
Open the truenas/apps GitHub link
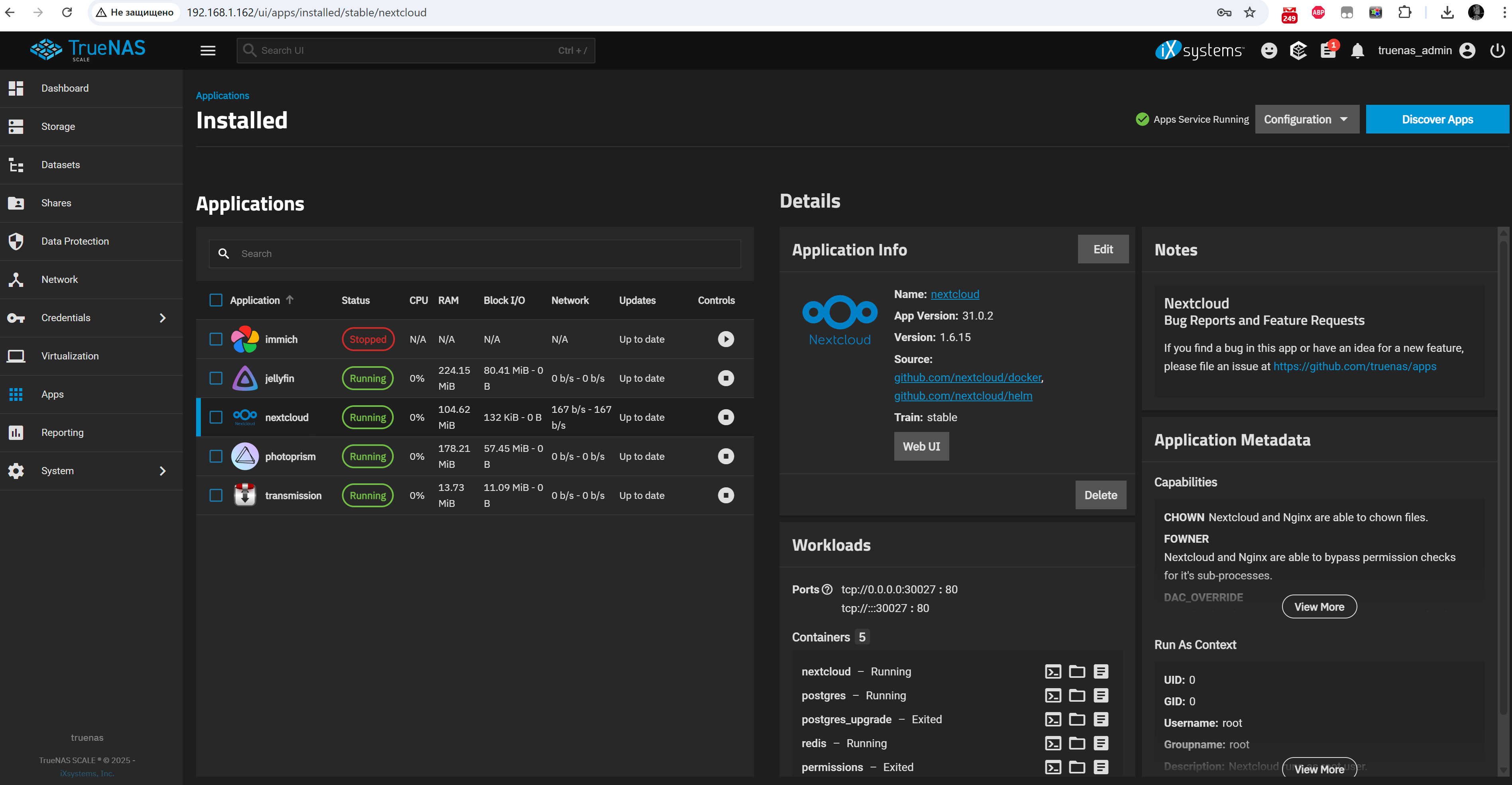click(x=1354, y=366)
